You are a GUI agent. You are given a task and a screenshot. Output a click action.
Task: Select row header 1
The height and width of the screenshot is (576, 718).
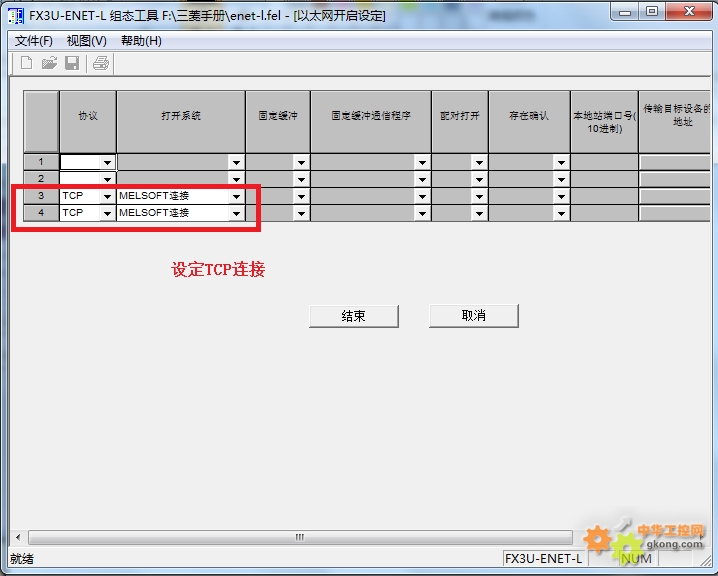click(x=41, y=162)
